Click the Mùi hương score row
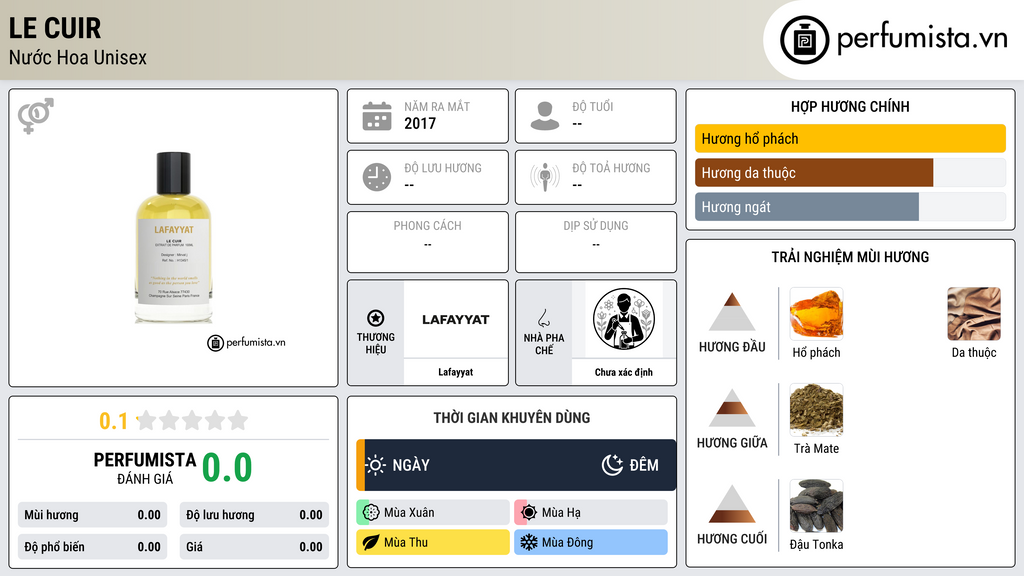Screen dimensions: 1024x576 pos(92,515)
